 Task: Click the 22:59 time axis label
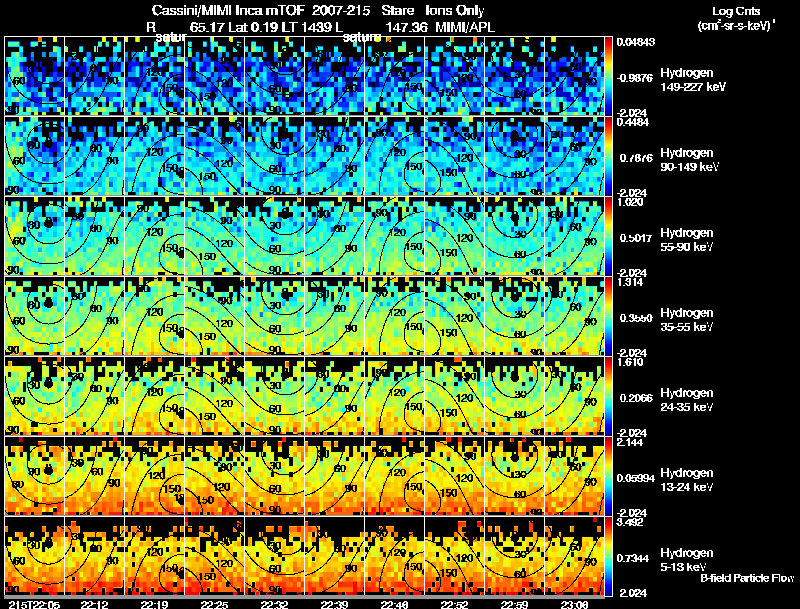(x=514, y=604)
